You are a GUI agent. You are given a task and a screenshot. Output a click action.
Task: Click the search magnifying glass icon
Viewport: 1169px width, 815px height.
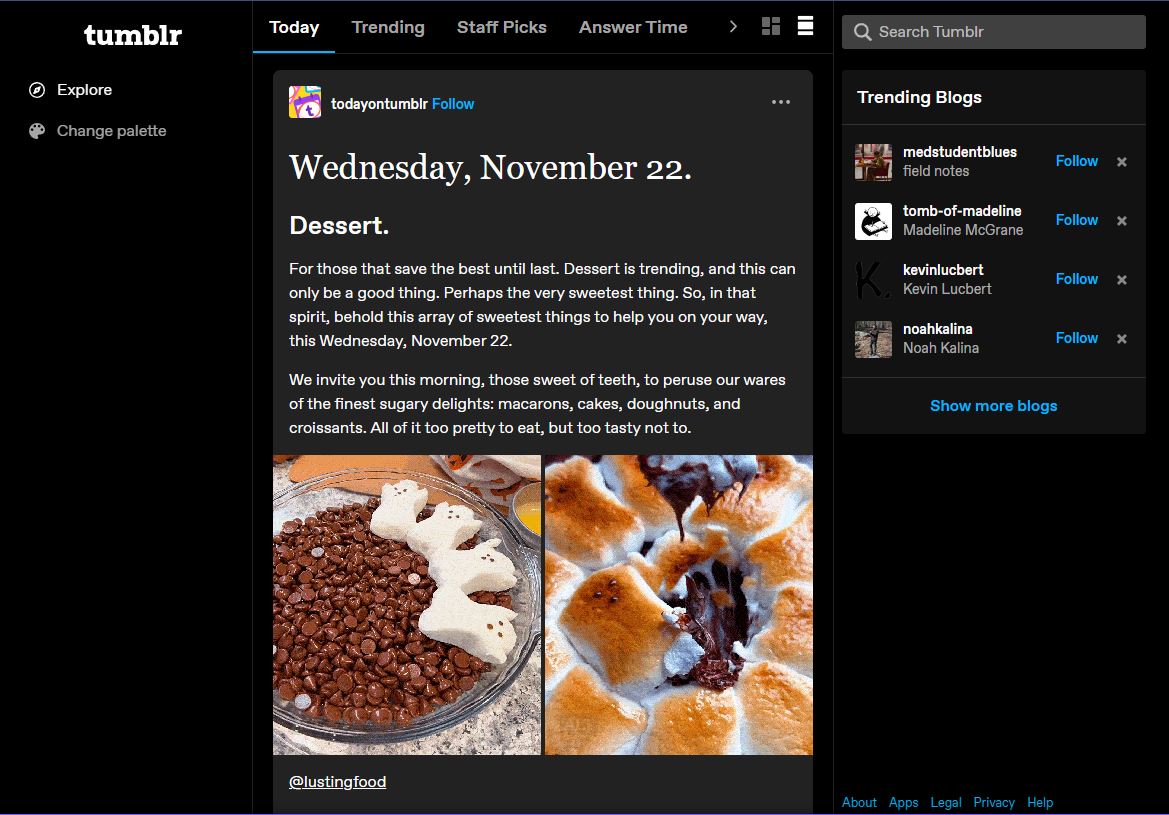(x=862, y=32)
